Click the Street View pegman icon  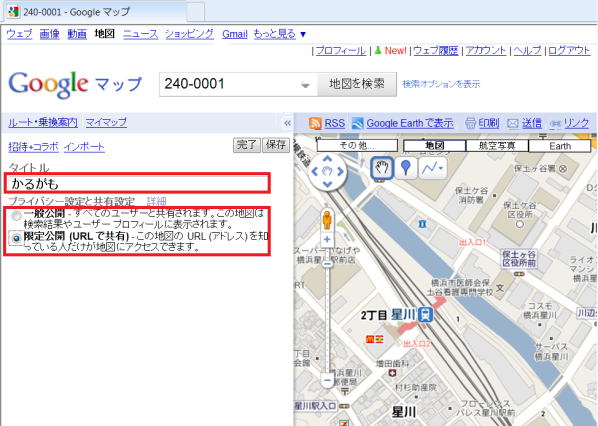327,219
